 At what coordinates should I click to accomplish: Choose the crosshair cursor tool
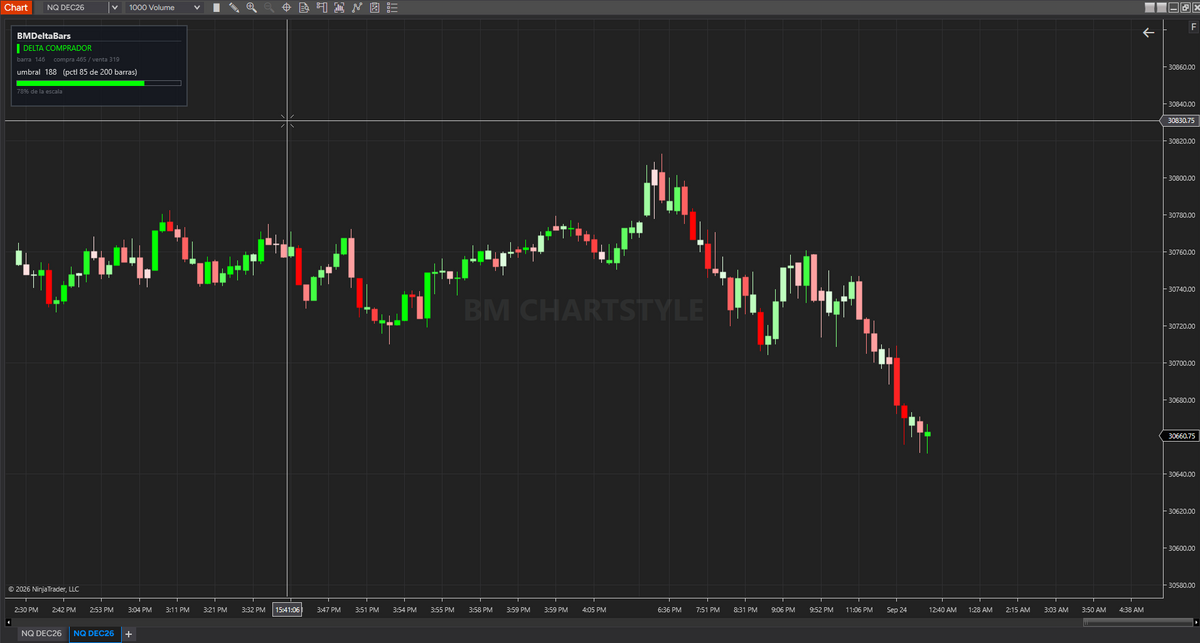tap(286, 7)
